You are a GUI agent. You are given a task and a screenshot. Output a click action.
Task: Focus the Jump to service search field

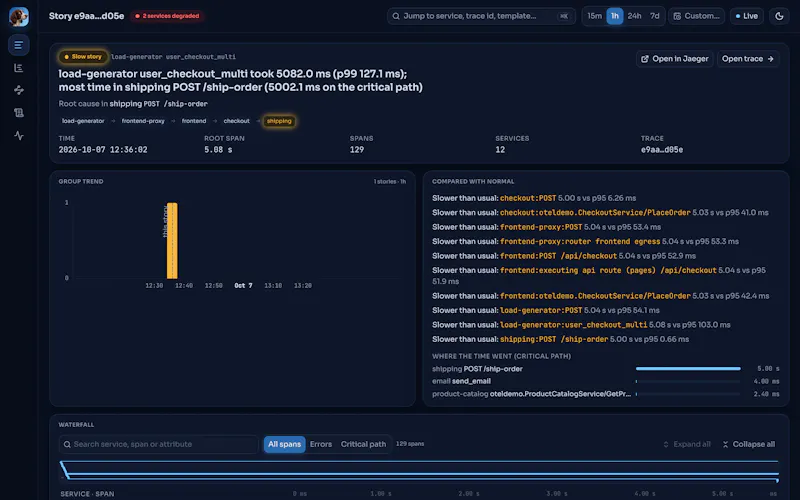[x=481, y=16]
